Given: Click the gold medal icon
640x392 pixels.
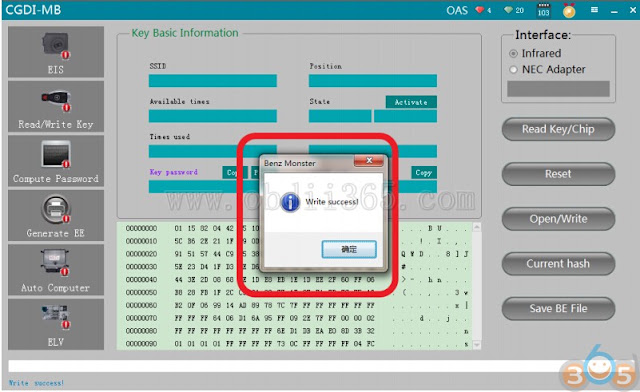Looking at the screenshot, I should pyautogui.click(x=569, y=10).
